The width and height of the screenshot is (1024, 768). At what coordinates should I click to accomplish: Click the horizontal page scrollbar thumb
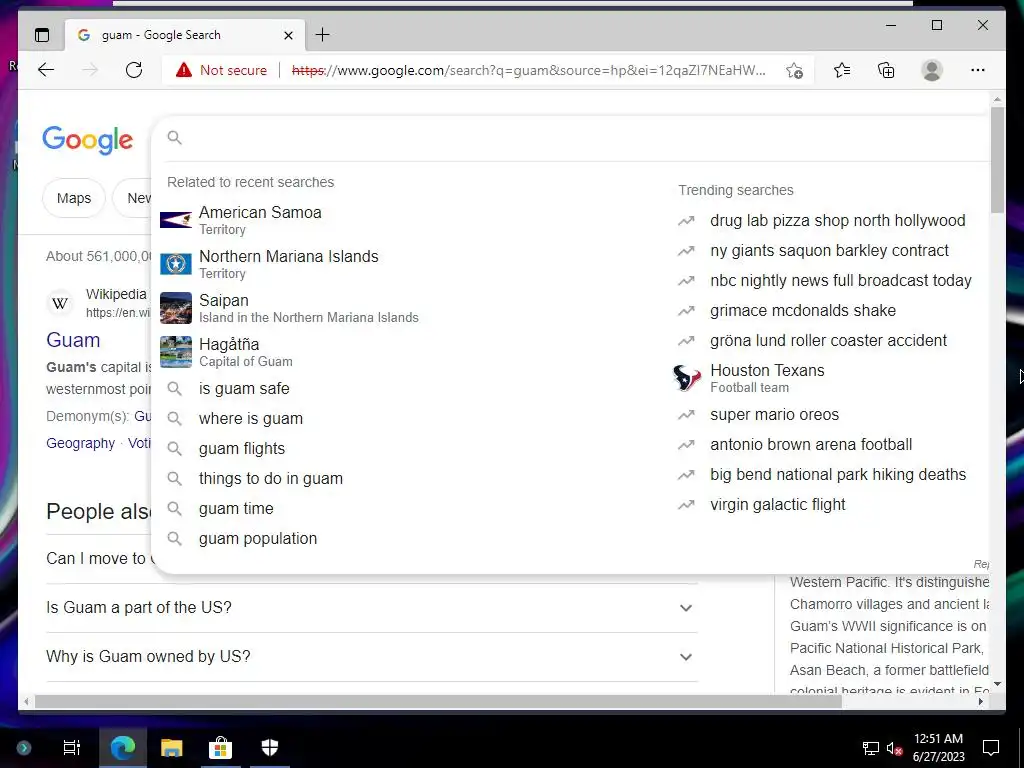[438, 701]
